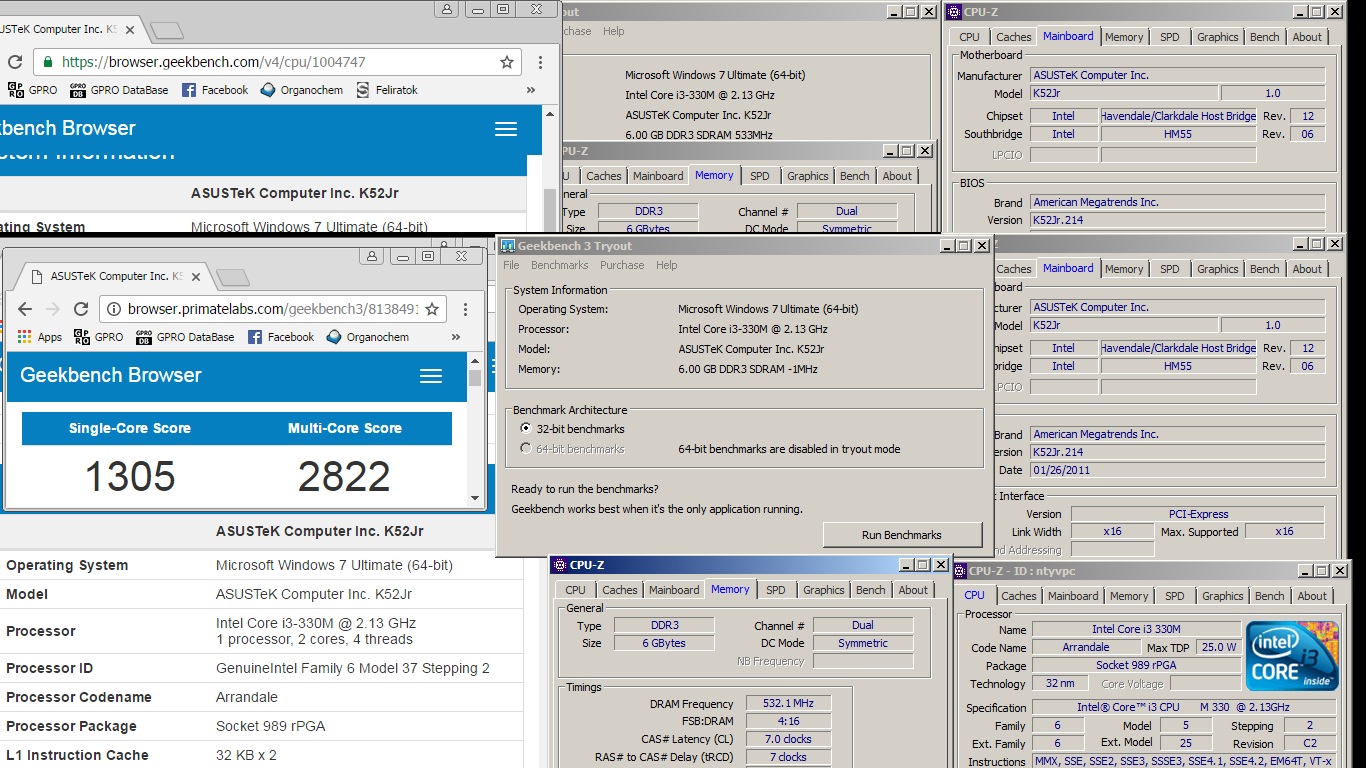Open GPRO DataBase bookmark in primatelabs window
The height and width of the screenshot is (768, 1366).
185,337
